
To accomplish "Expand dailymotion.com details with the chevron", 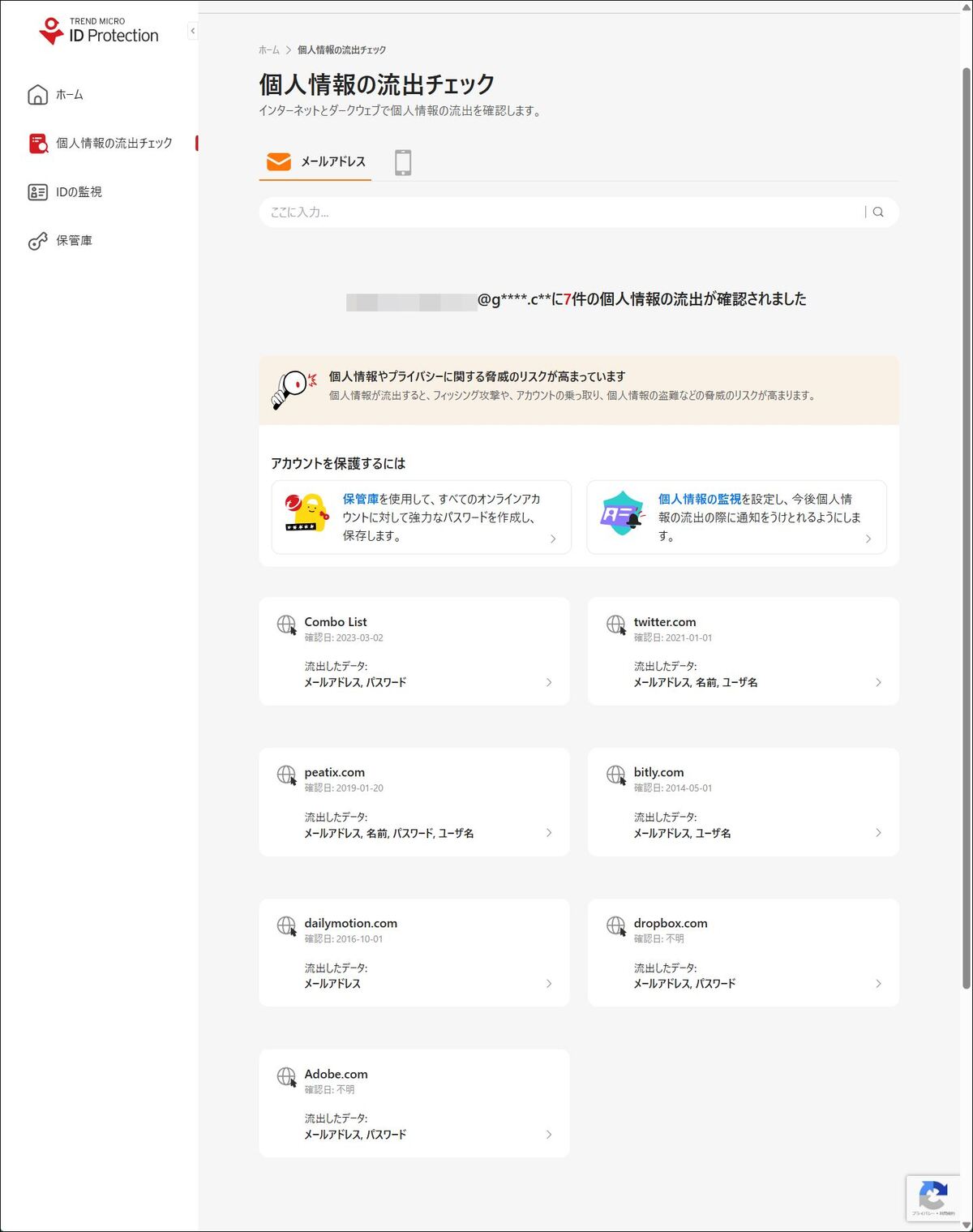I will click(549, 984).
